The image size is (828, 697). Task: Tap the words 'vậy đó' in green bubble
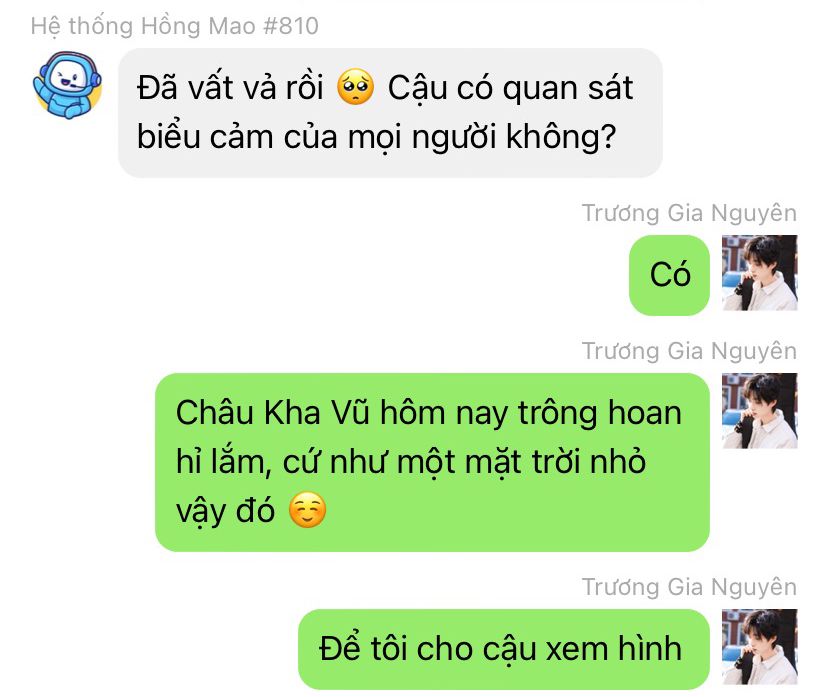[225, 511]
